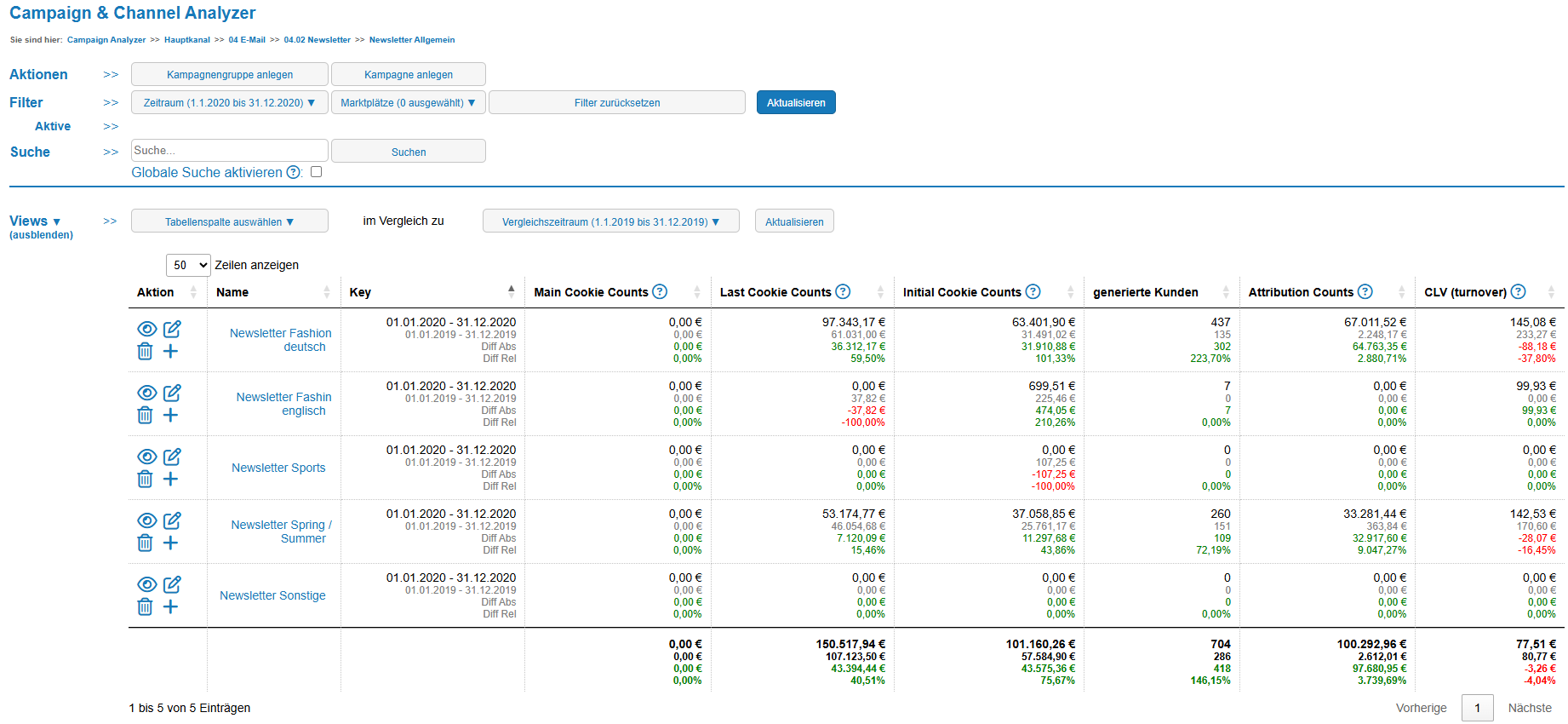Go to Hauptkanal in breadcrumb

pos(186,40)
